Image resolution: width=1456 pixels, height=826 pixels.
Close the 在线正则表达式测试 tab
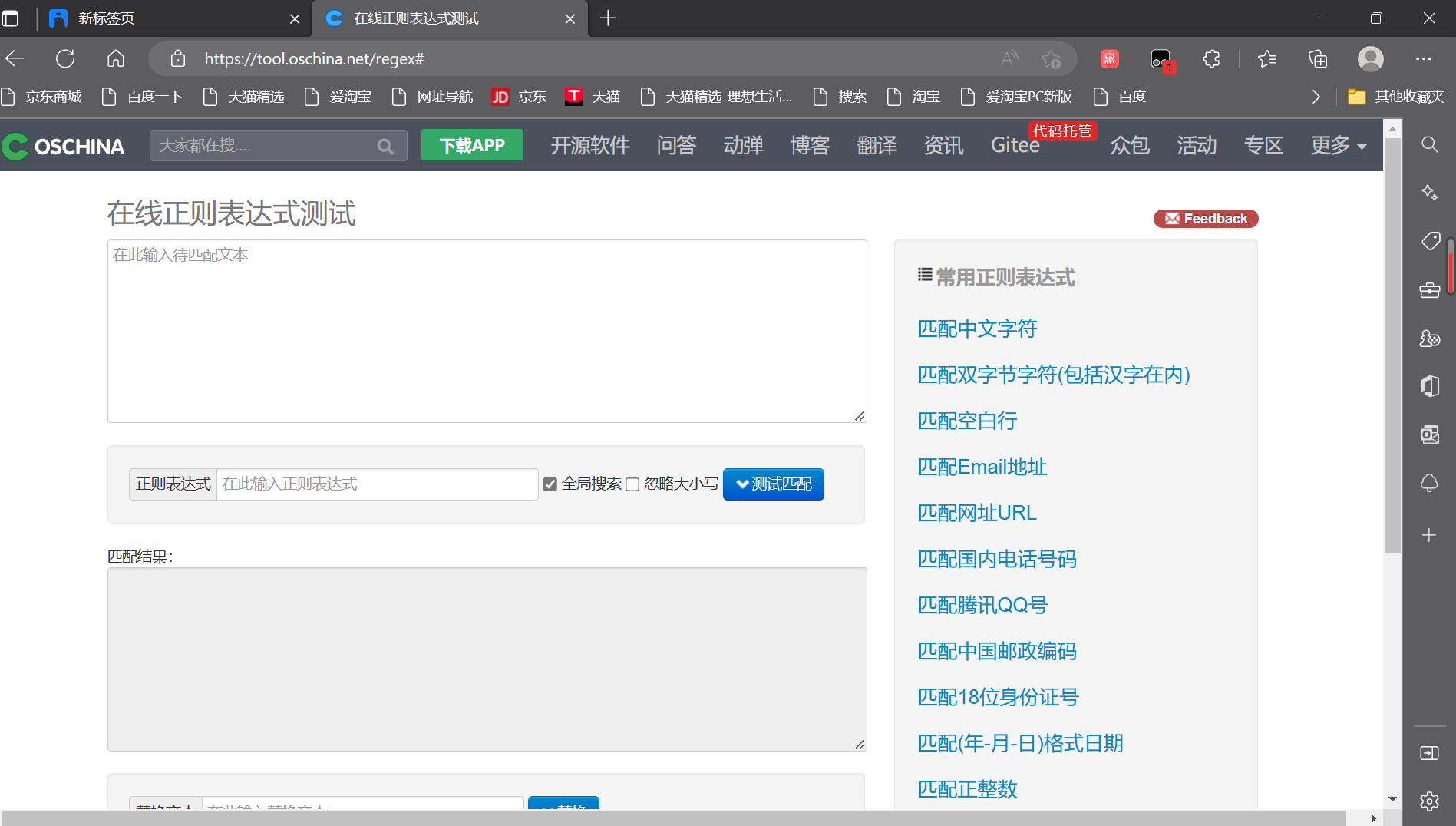click(570, 18)
